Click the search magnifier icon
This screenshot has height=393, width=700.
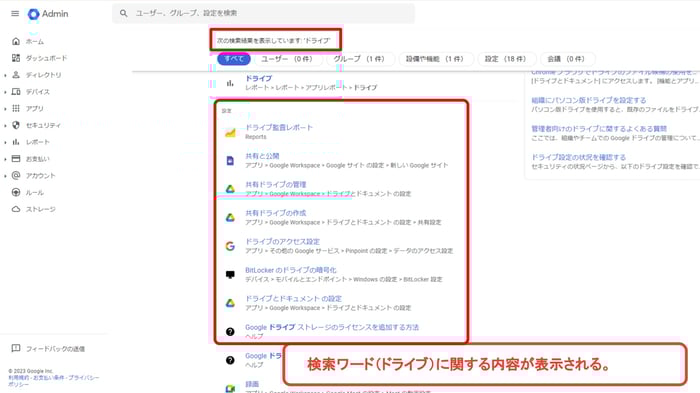point(124,13)
